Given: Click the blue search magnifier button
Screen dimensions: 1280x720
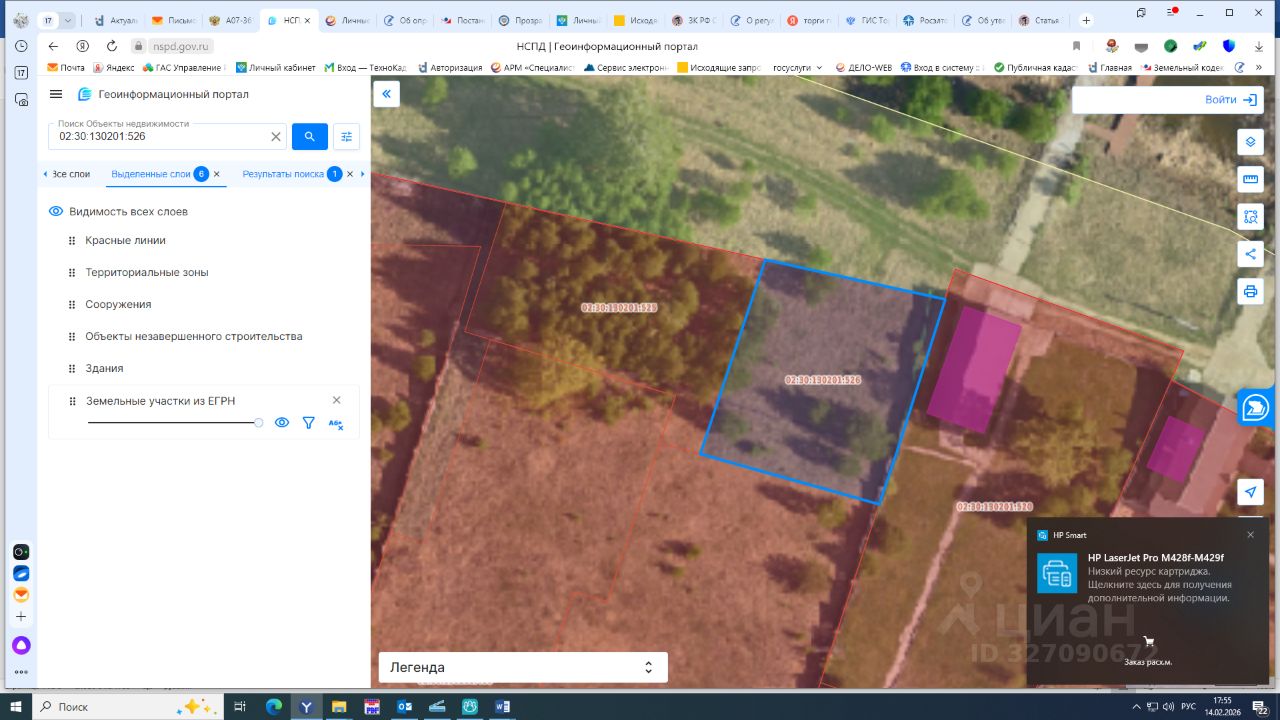Looking at the screenshot, I should [x=310, y=136].
